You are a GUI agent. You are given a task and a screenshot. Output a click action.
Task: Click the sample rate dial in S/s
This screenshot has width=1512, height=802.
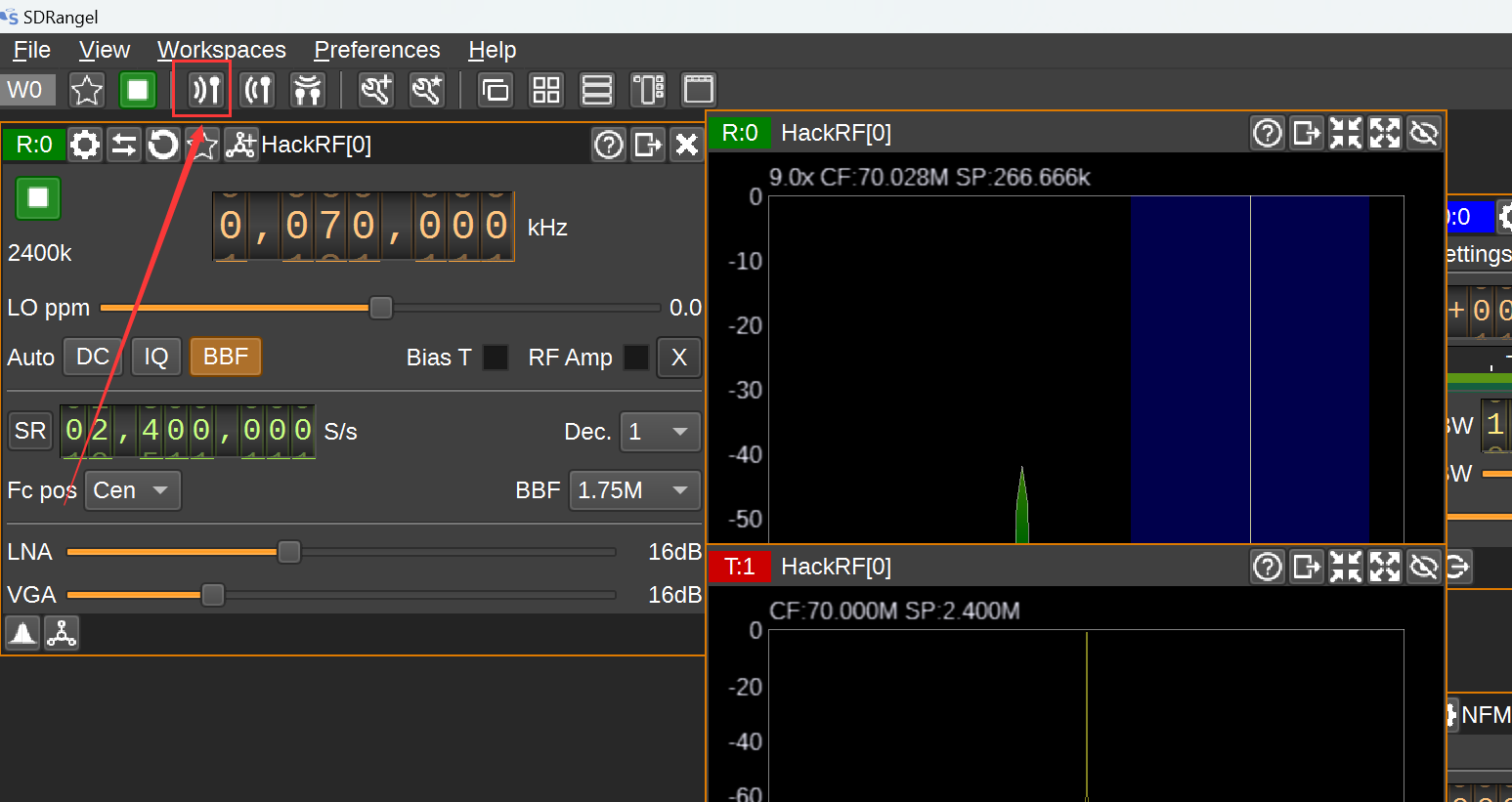(x=188, y=431)
